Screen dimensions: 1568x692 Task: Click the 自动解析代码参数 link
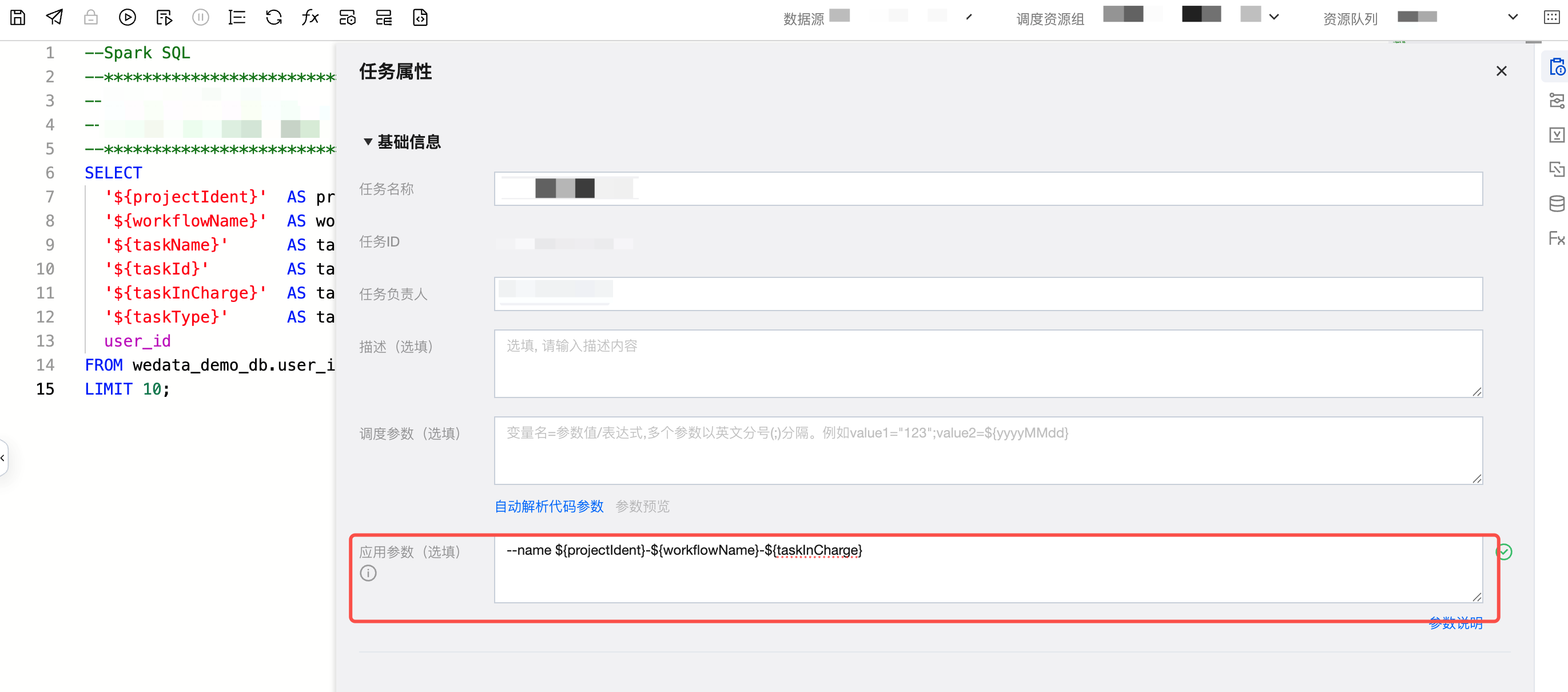[x=548, y=506]
